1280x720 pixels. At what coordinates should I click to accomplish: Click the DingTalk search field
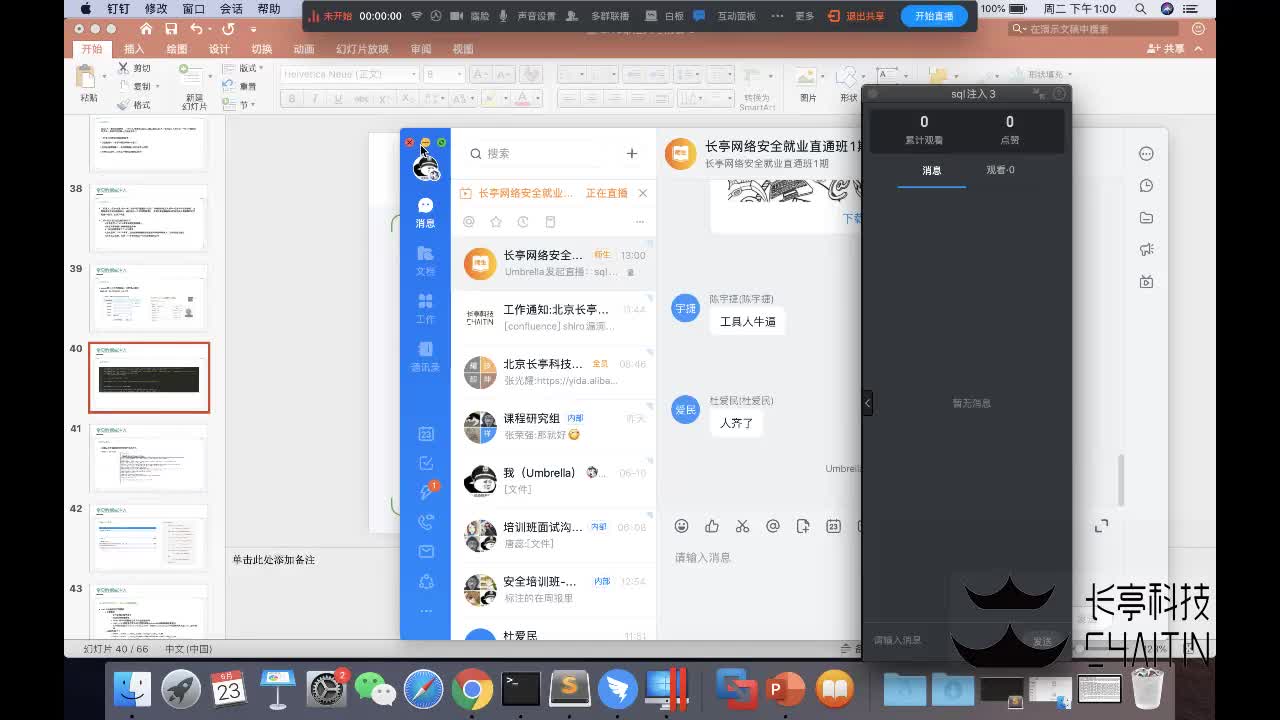coord(540,153)
